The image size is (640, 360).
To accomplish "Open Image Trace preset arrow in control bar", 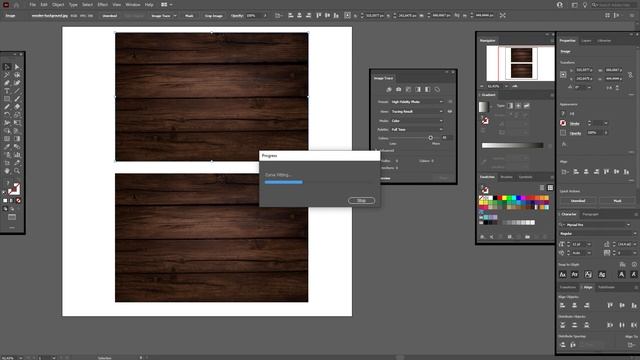I will click(175, 16).
